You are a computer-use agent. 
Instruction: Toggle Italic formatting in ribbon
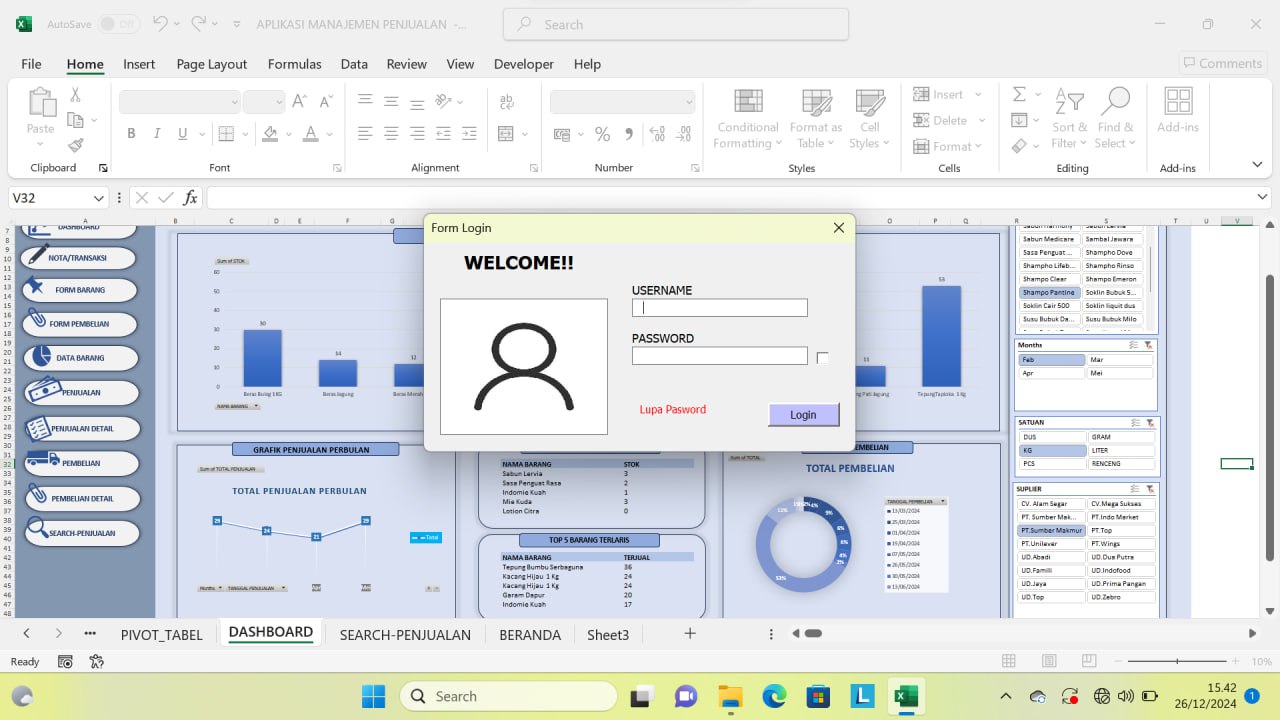click(x=157, y=133)
